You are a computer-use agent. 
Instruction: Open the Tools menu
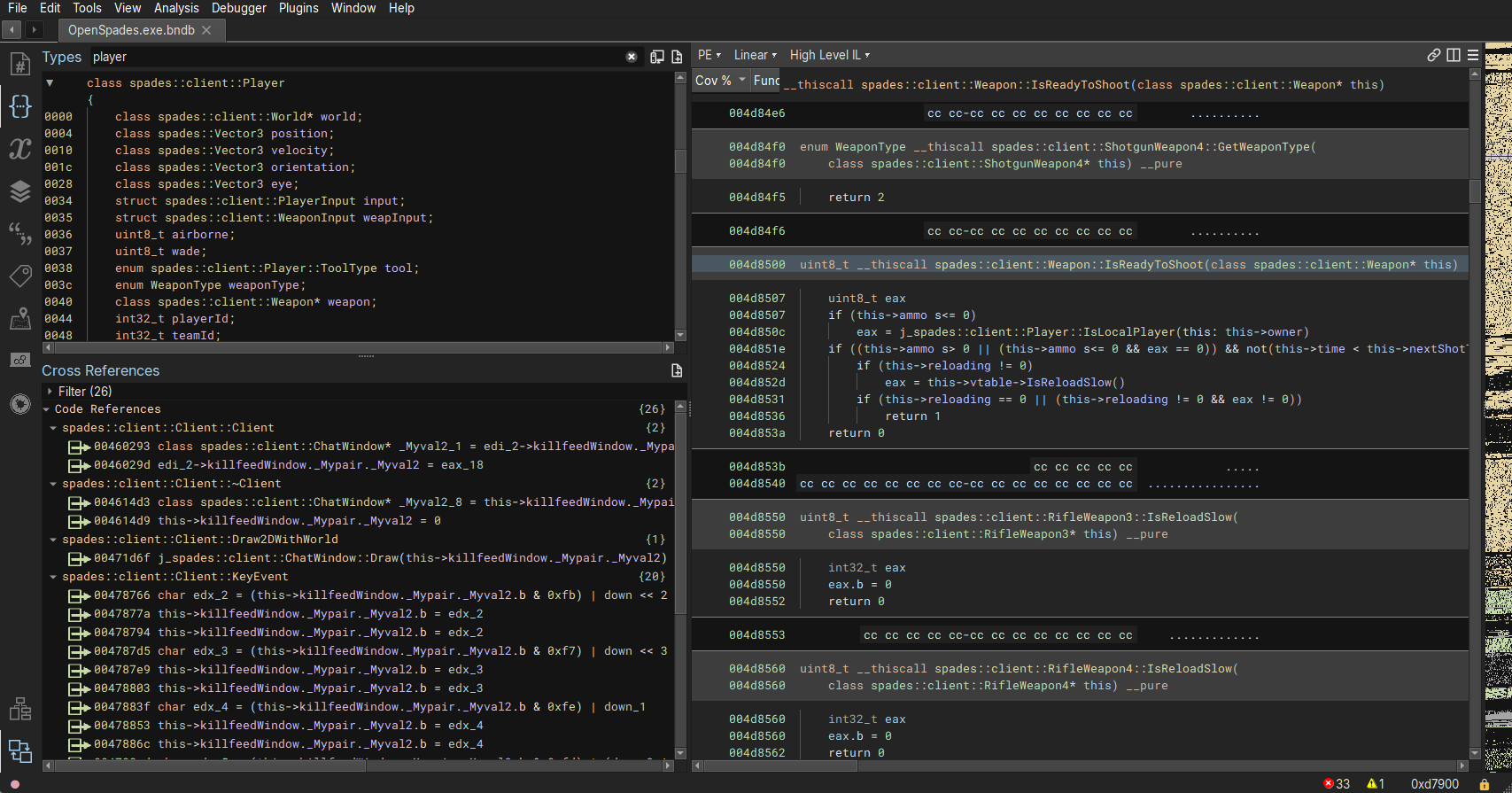pos(87,8)
